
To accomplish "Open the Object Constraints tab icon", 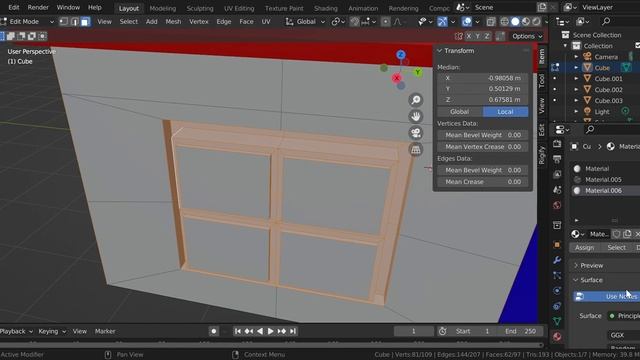I will click(x=557, y=306).
